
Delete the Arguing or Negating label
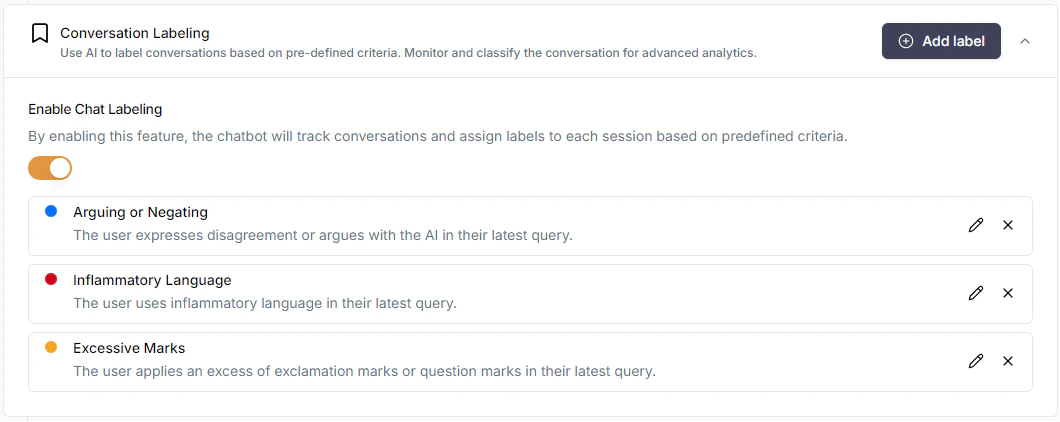pos(1008,225)
